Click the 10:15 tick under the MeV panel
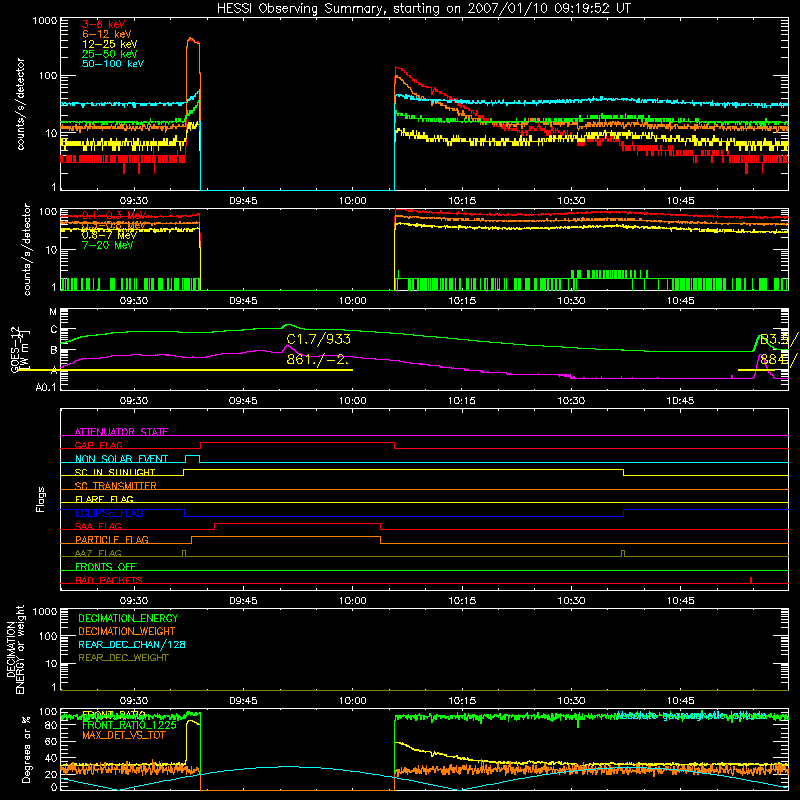The height and width of the screenshot is (800, 800). click(462, 301)
